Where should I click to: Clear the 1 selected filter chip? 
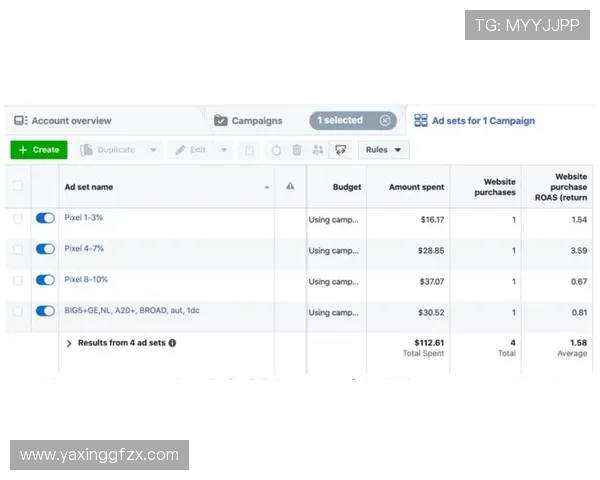pyautogui.click(x=385, y=120)
